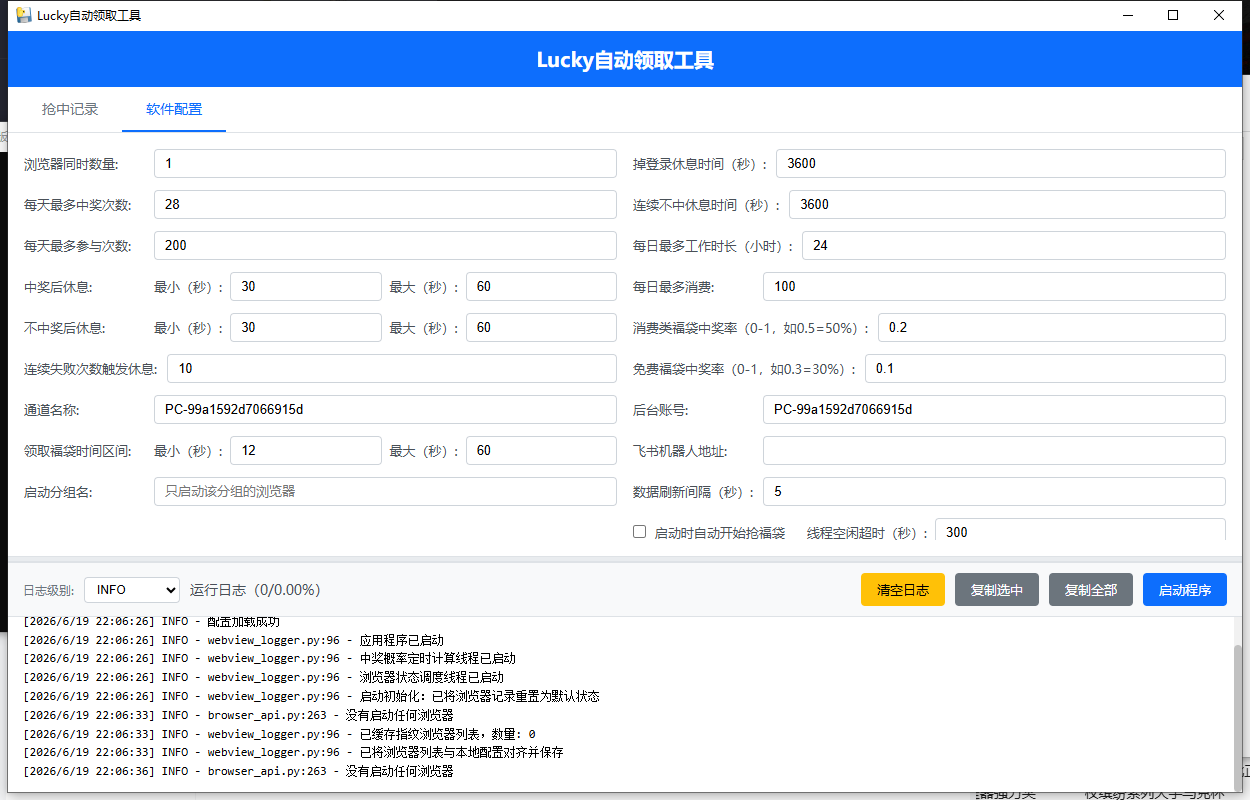The width and height of the screenshot is (1250, 800).
Task: Edit 领取福袋时间区间 minimum seconds field
Action: pos(306,451)
